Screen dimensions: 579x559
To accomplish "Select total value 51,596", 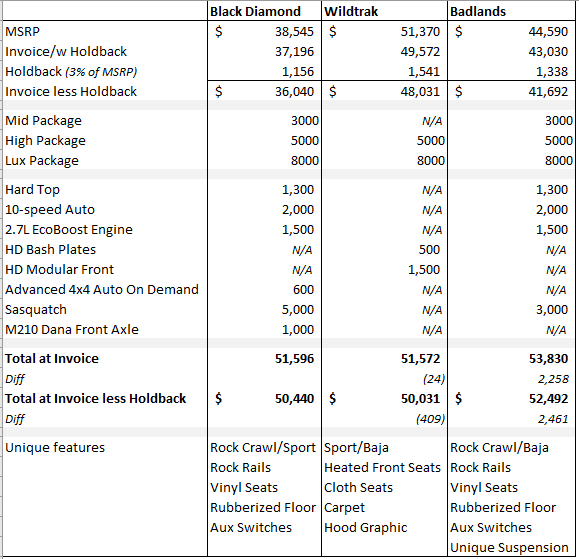I will 294,359.
